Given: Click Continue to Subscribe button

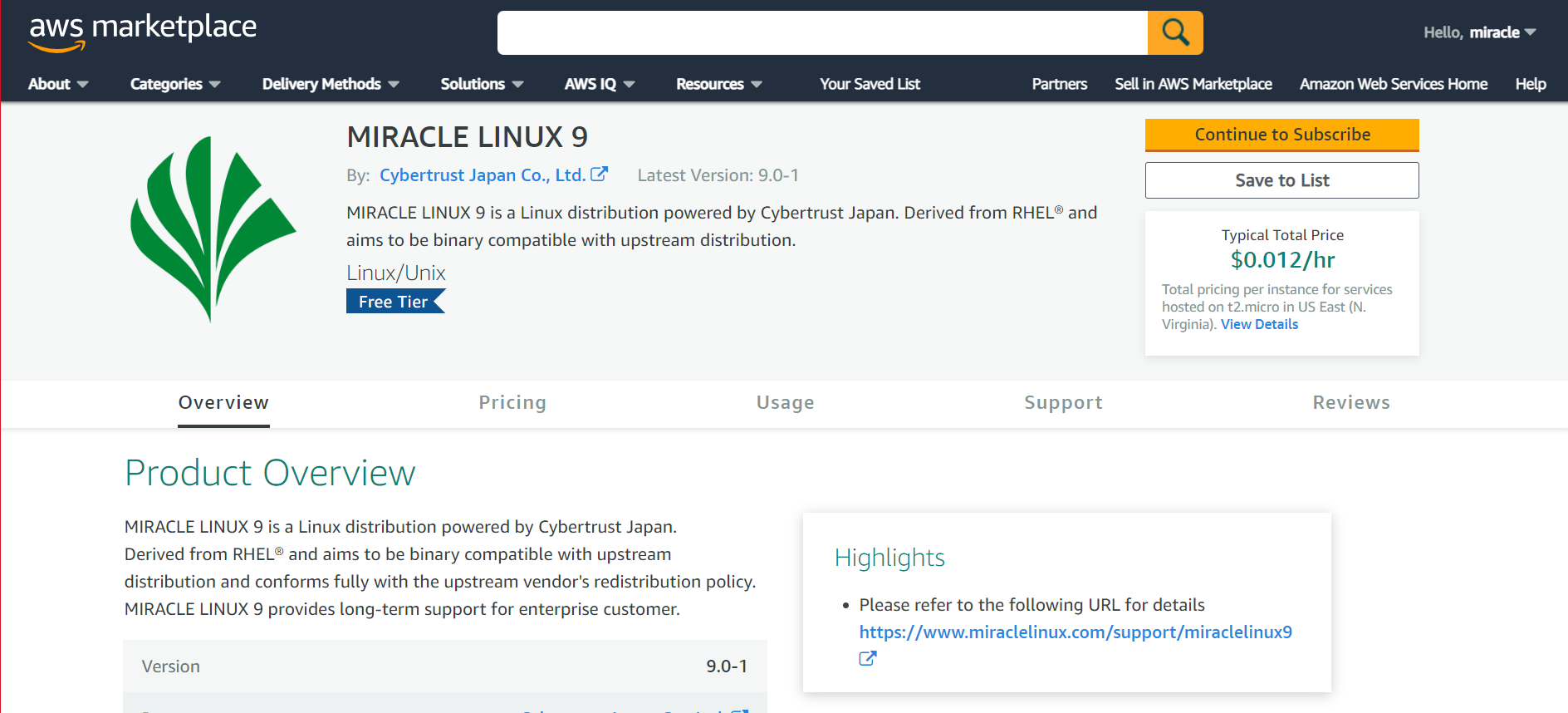Looking at the screenshot, I should tap(1281, 135).
